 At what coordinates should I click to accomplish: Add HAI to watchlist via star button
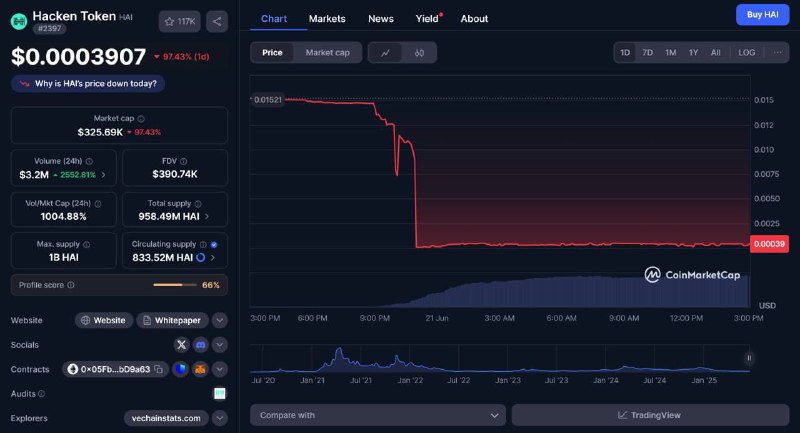tap(180, 21)
